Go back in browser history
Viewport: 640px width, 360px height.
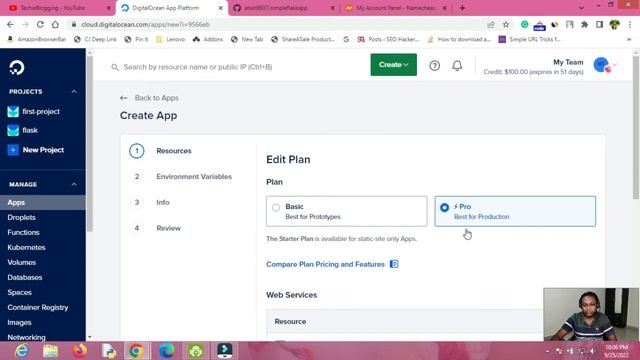(x=10, y=24)
